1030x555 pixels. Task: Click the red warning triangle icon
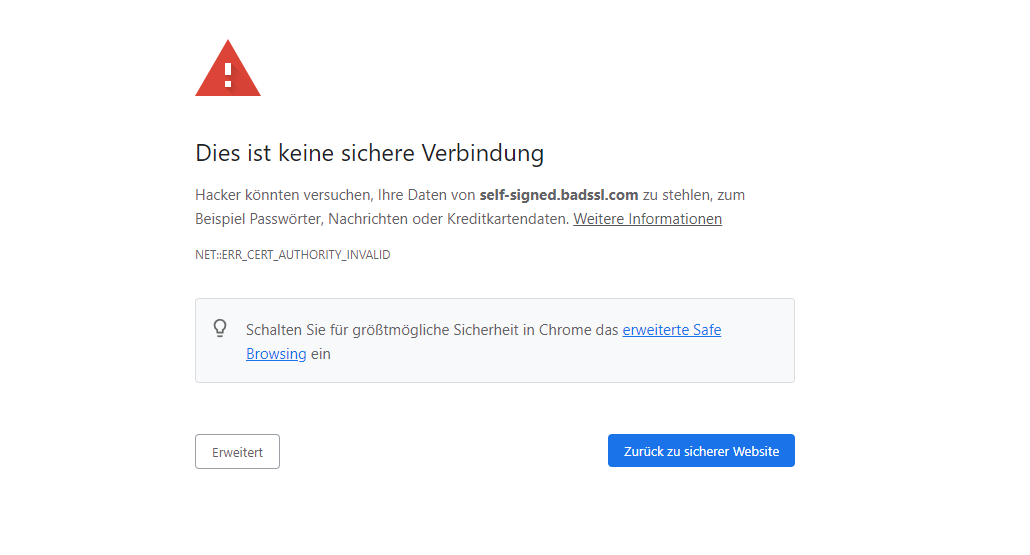(x=228, y=68)
